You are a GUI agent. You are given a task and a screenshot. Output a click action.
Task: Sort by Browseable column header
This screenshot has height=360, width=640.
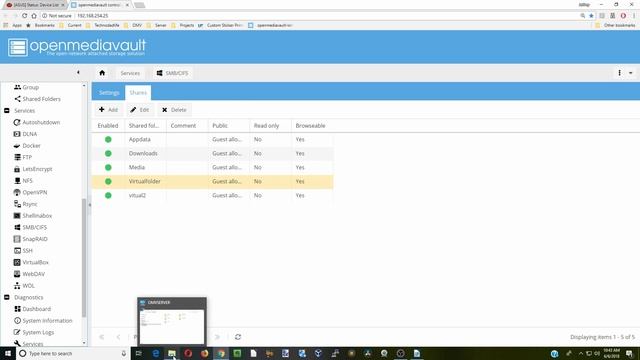(x=311, y=126)
